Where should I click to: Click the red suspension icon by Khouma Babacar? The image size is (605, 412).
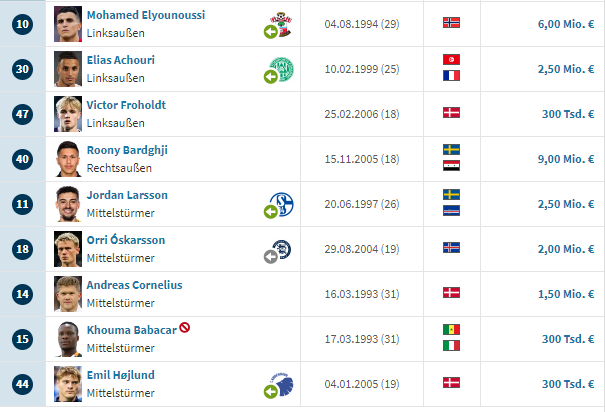pyautogui.click(x=185, y=327)
